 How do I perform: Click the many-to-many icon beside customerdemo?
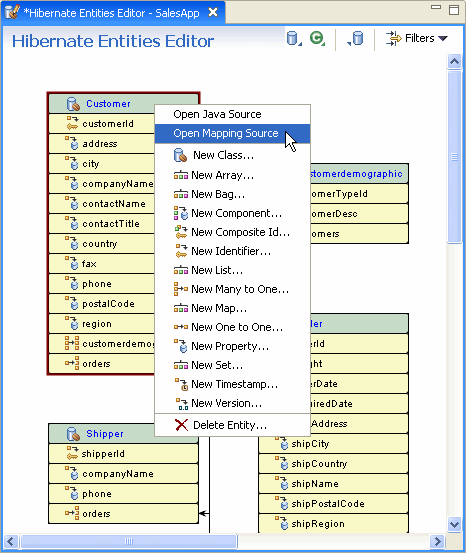pyautogui.click(x=72, y=344)
